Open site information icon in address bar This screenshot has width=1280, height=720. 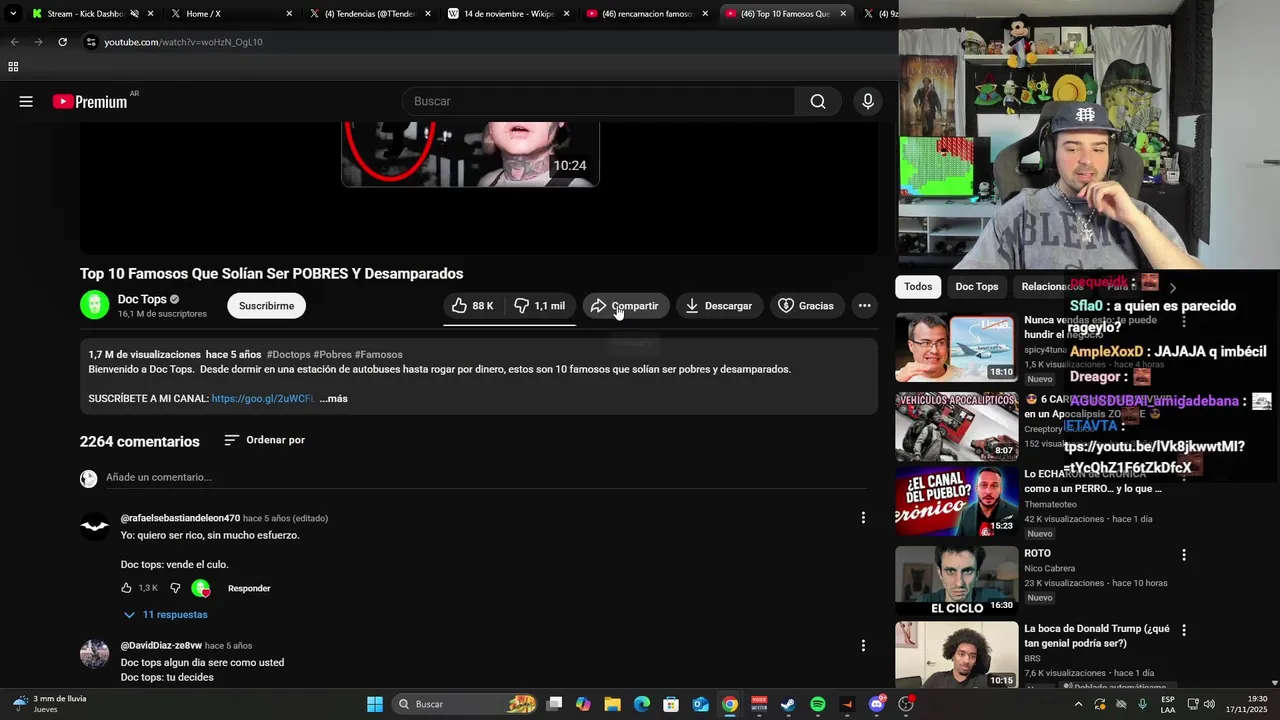[x=91, y=42]
